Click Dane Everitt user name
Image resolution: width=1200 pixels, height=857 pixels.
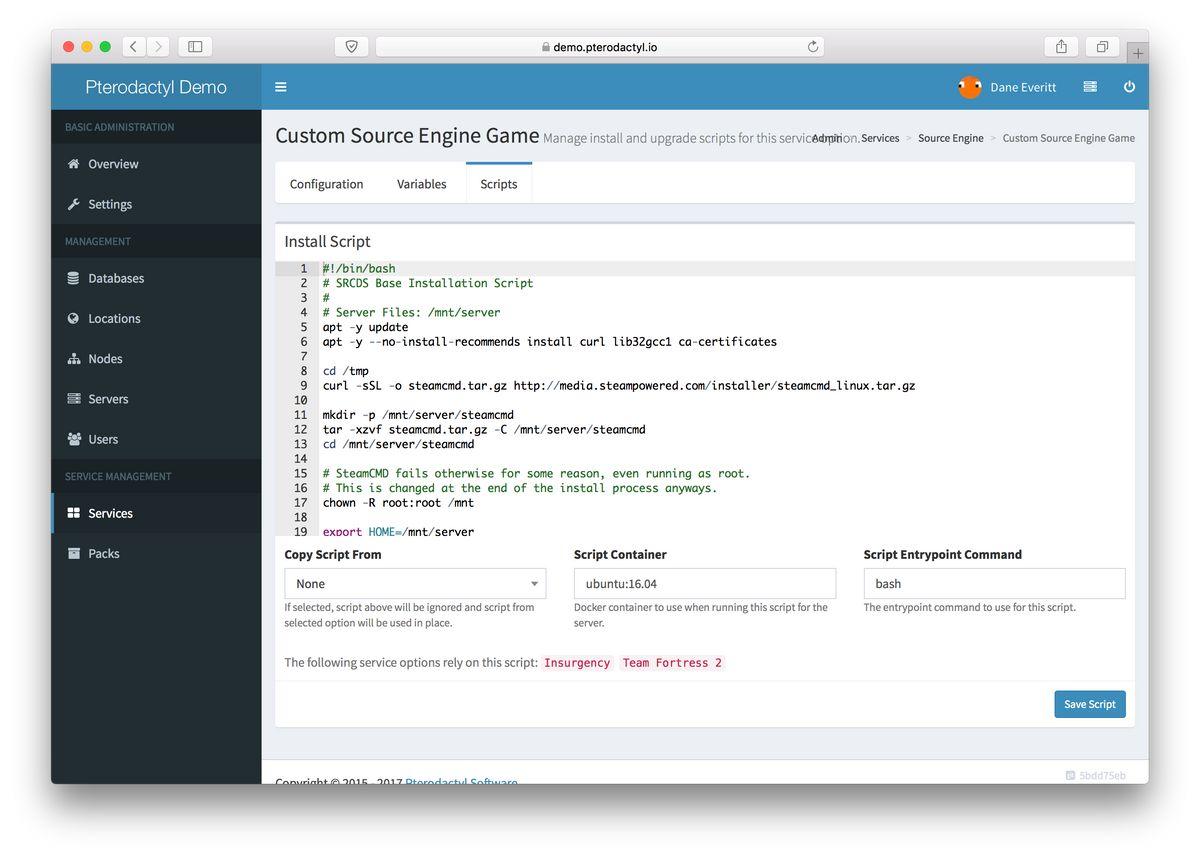pyautogui.click(x=1023, y=87)
